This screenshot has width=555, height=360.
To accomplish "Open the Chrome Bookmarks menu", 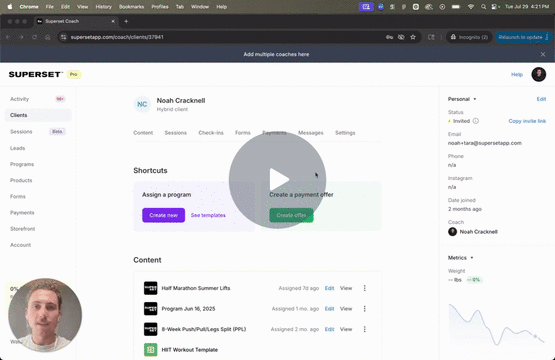I will tap(131, 7).
